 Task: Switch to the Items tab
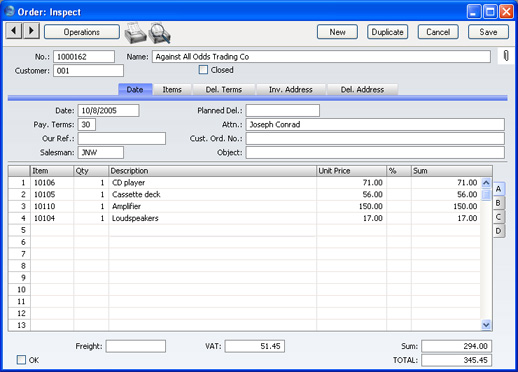(172, 90)
